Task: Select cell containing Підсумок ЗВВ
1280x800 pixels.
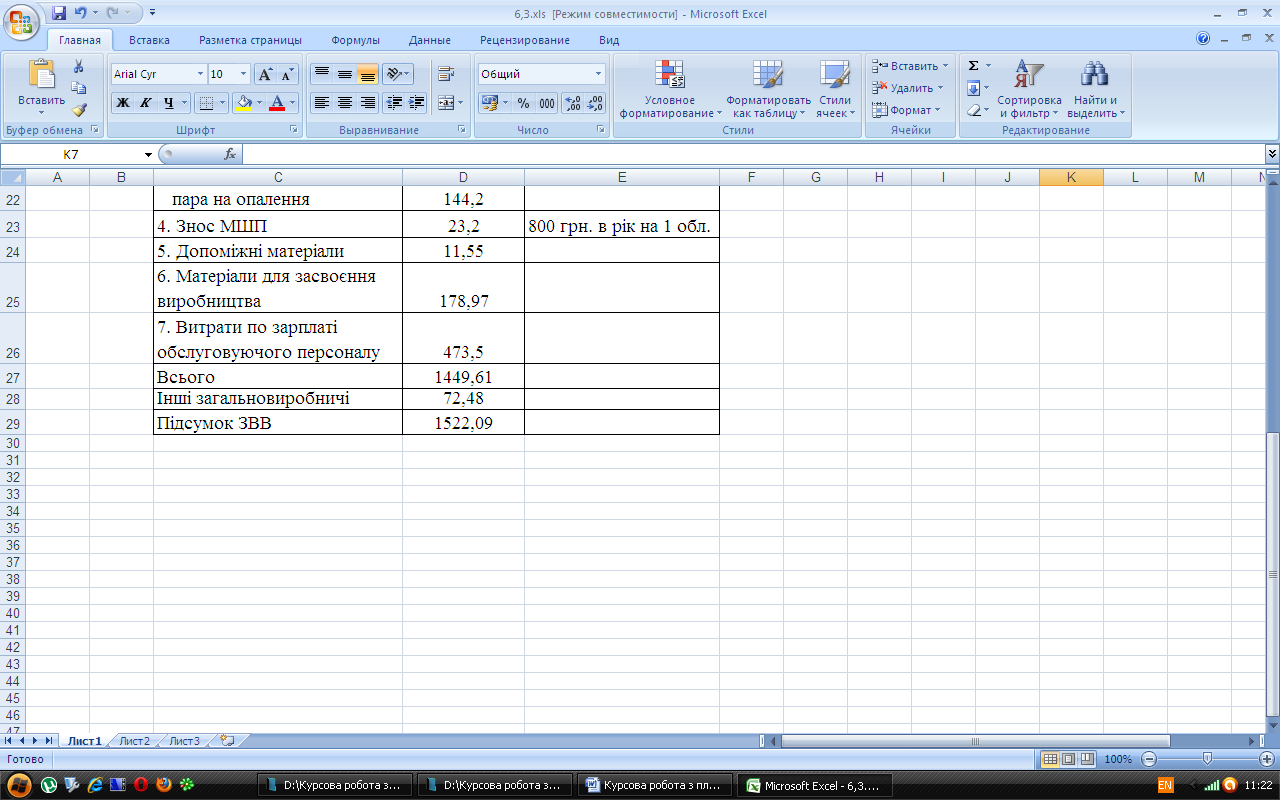Action: point(278,423)
